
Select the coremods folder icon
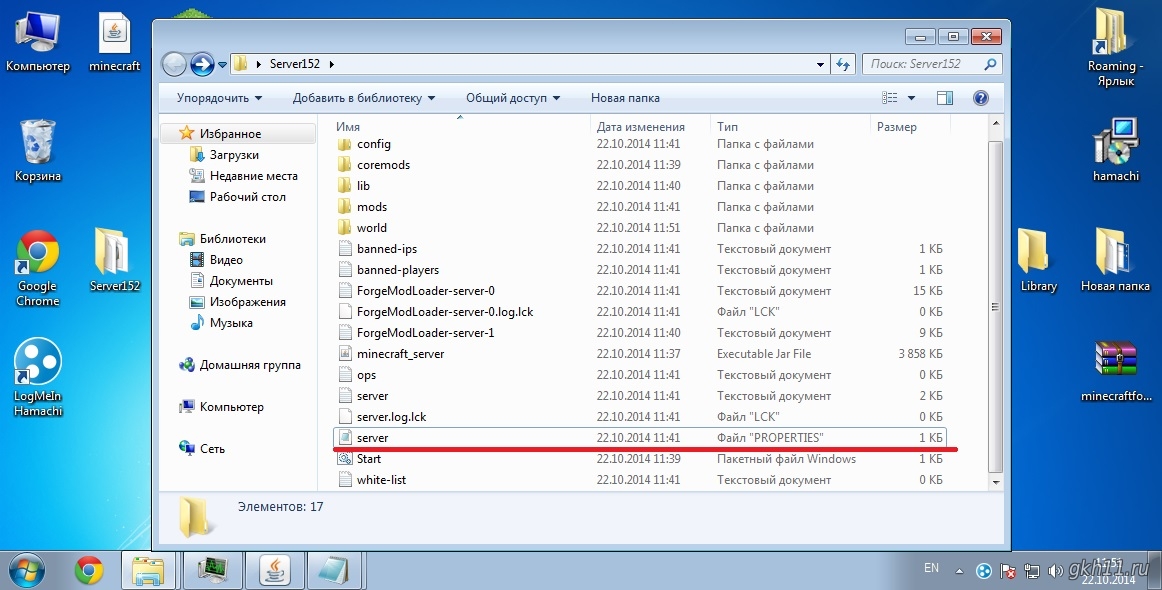pos(344,165)
